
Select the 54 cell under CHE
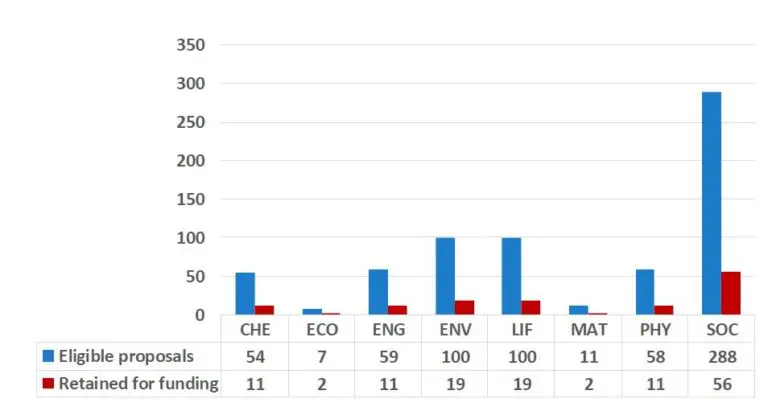pos(254,357)
